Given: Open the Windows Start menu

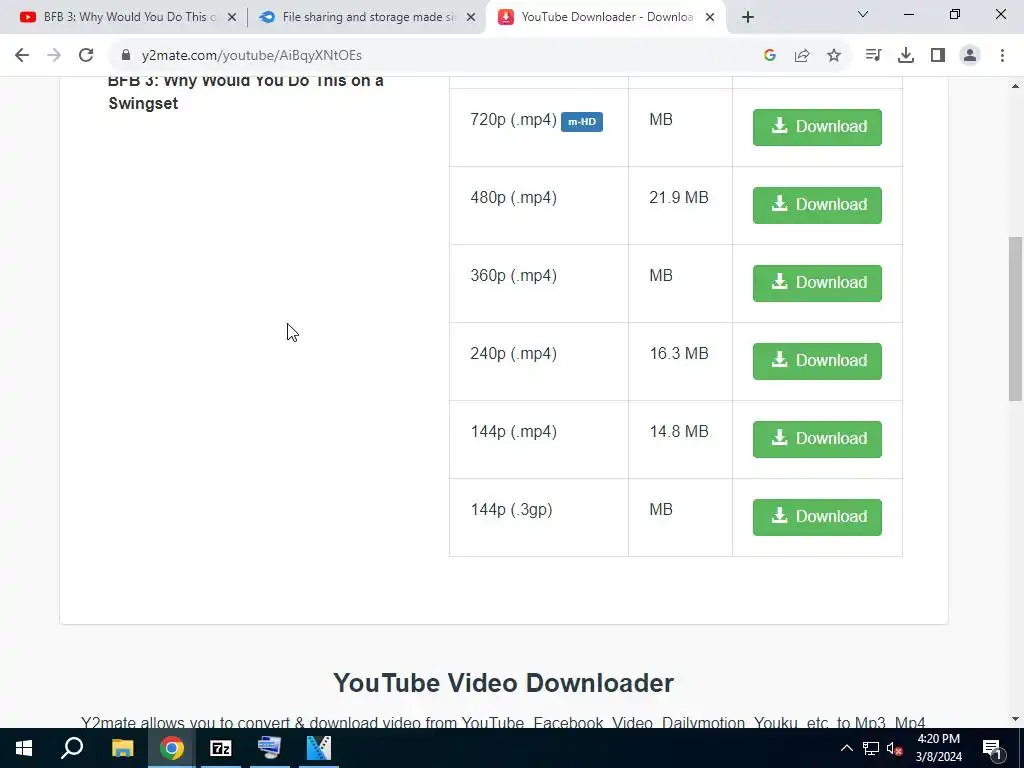Looking at the screenshot, I should click(24, 748).
